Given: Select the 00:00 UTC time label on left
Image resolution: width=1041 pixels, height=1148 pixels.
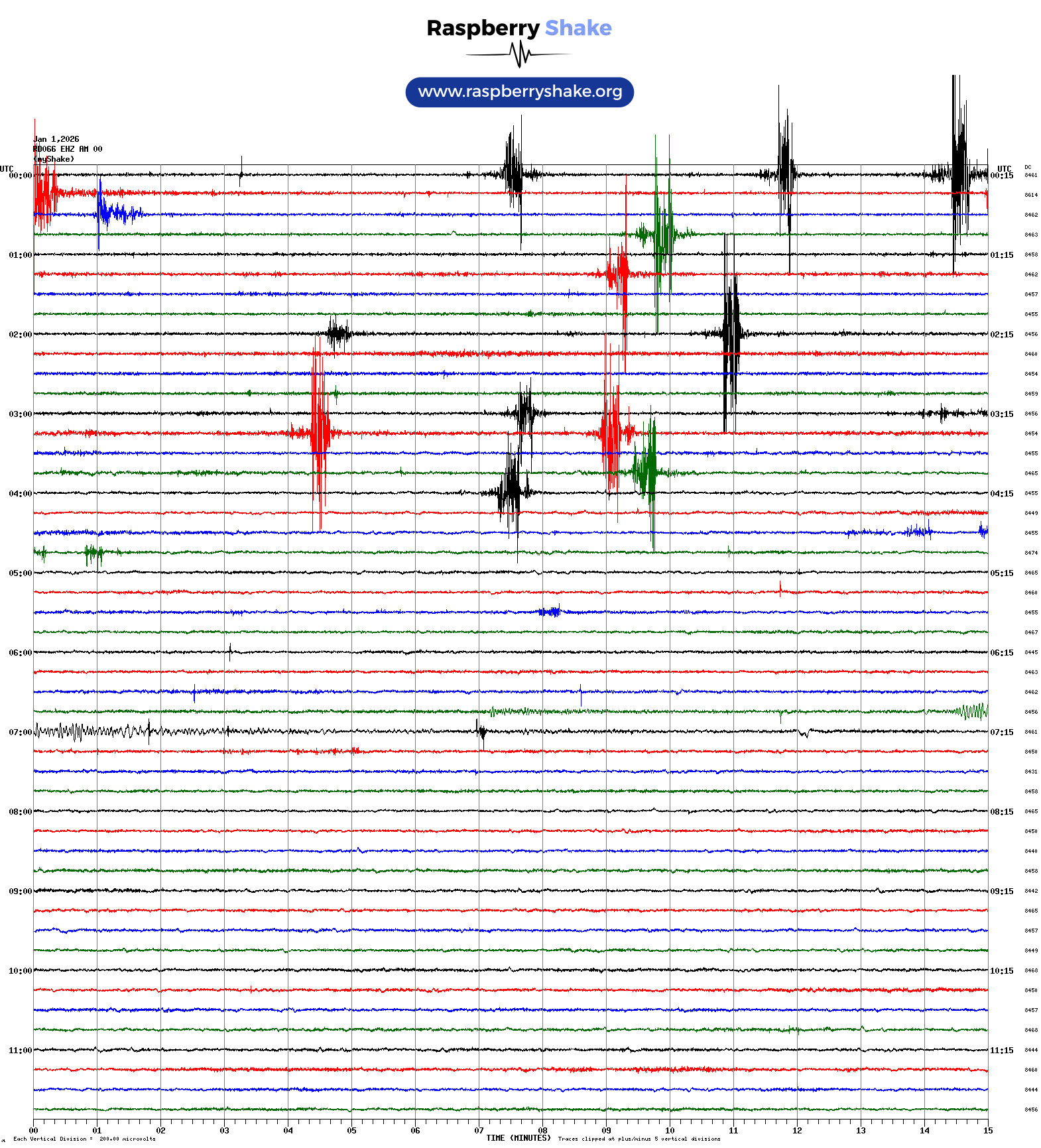Looking at the screenshot, I should coord(20,176).
